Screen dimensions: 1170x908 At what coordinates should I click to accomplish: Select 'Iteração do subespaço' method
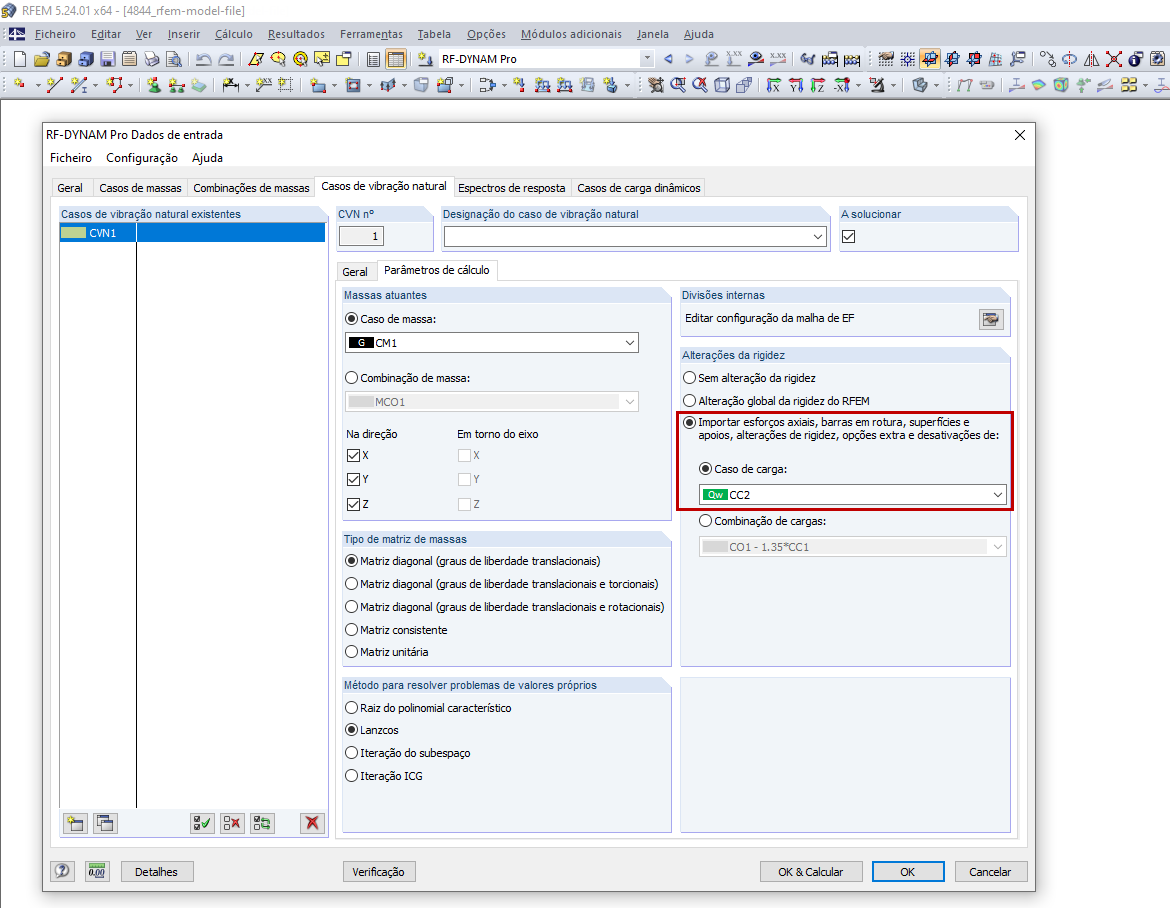pyautogui.click(x=351, y=753)
